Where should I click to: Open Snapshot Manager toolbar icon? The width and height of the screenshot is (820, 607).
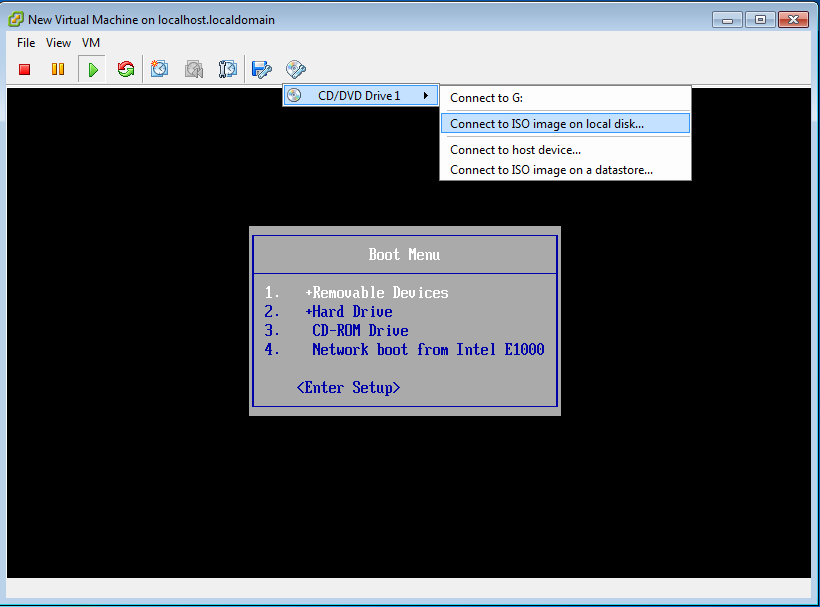227,69
